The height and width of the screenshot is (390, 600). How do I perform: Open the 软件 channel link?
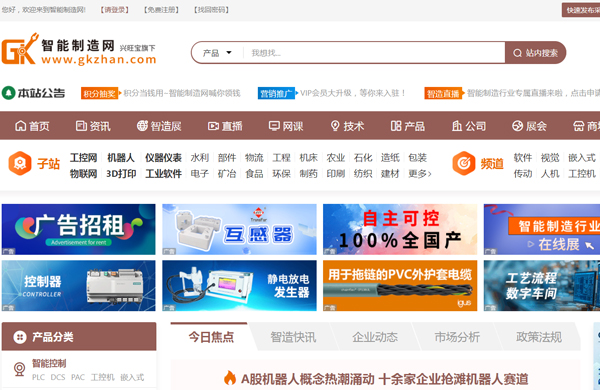[523, 158]
